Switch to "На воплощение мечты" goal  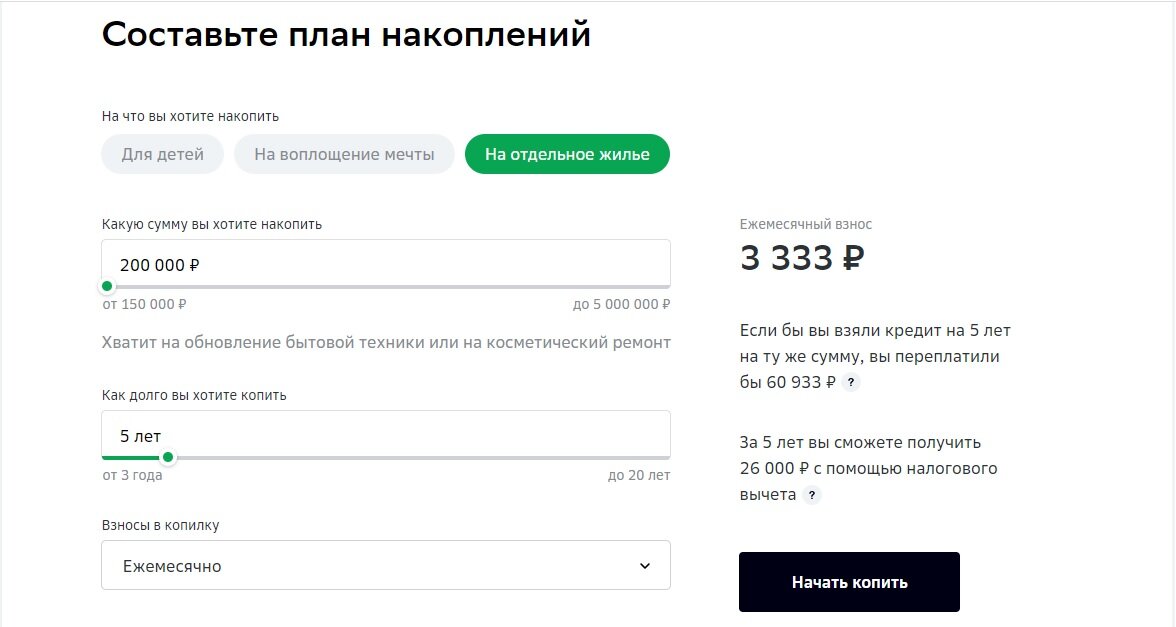click(x=344, y=154)
